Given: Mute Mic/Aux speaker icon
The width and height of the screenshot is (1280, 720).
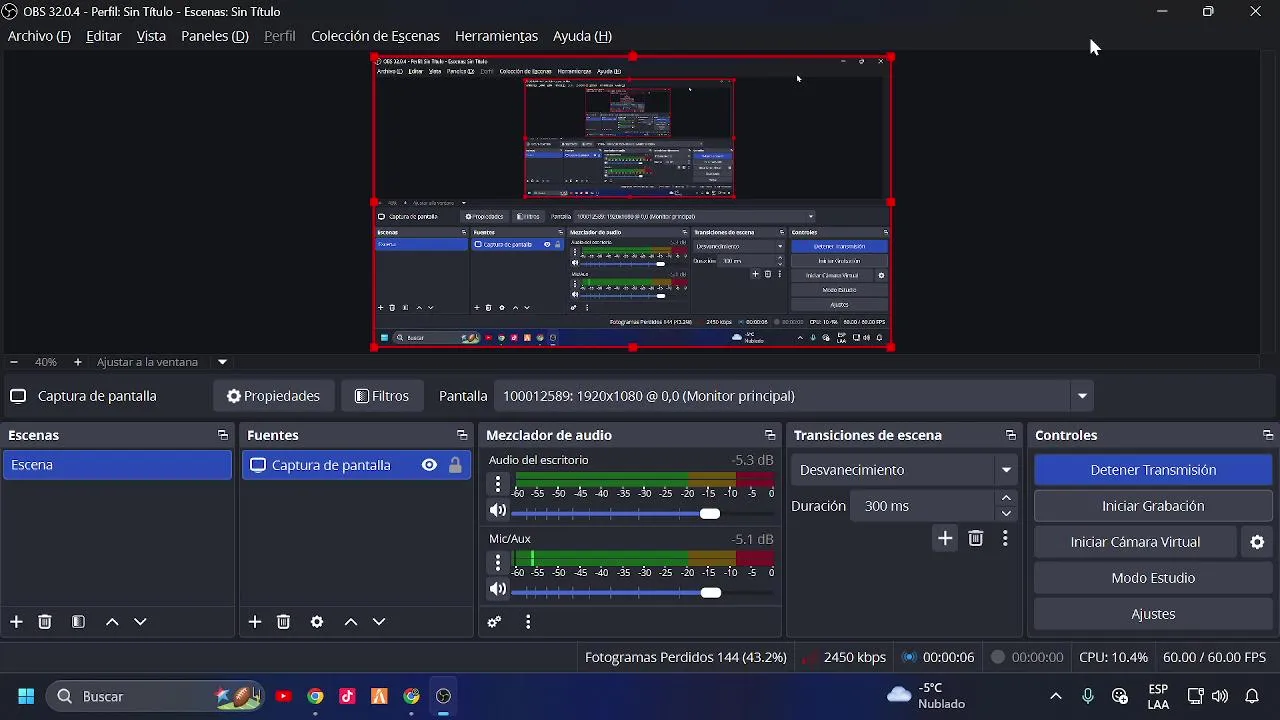Looking at the screenshot, I should pos(498,589).
